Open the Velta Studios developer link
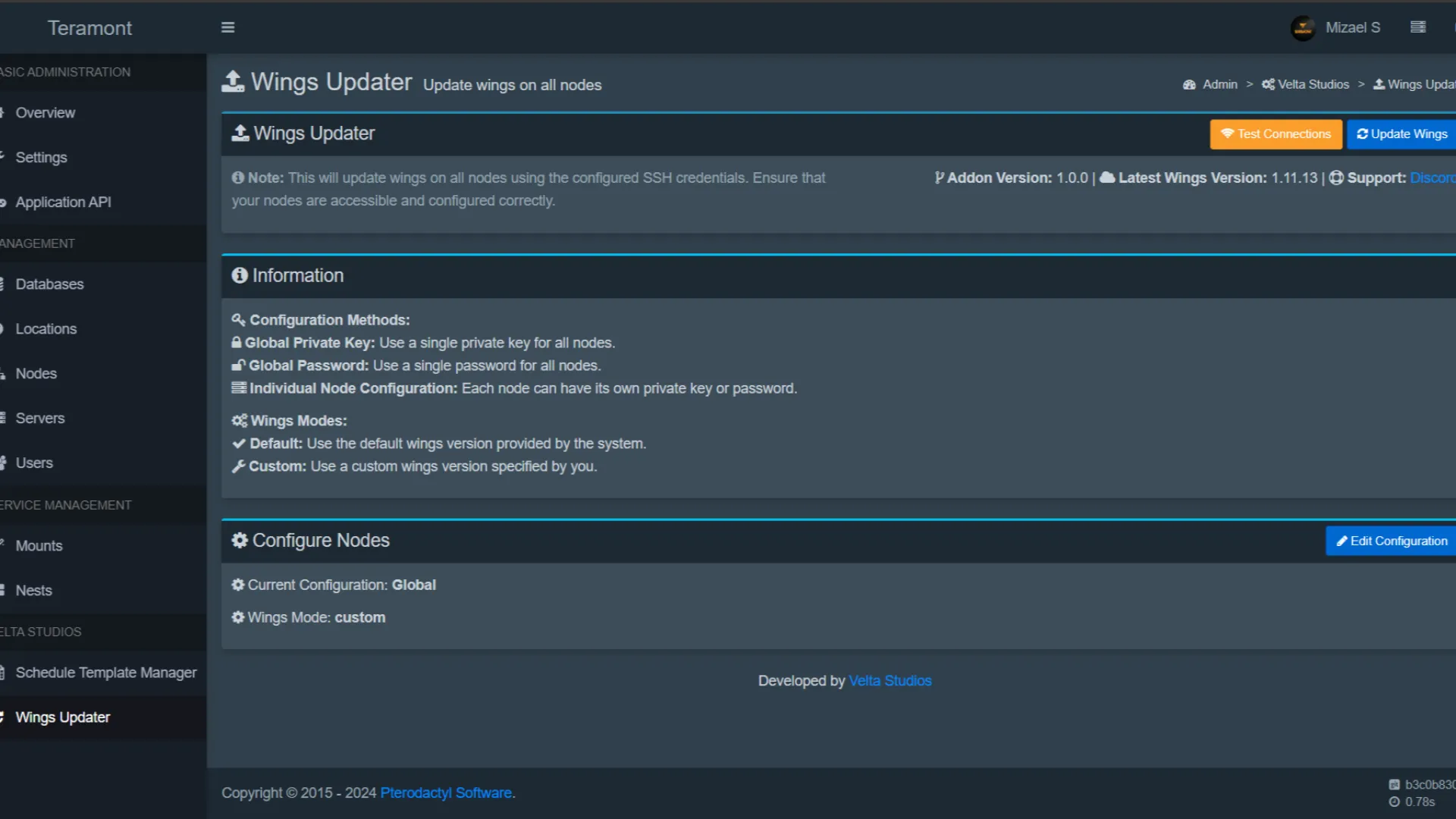The image size is (1456, 819). 890,680
